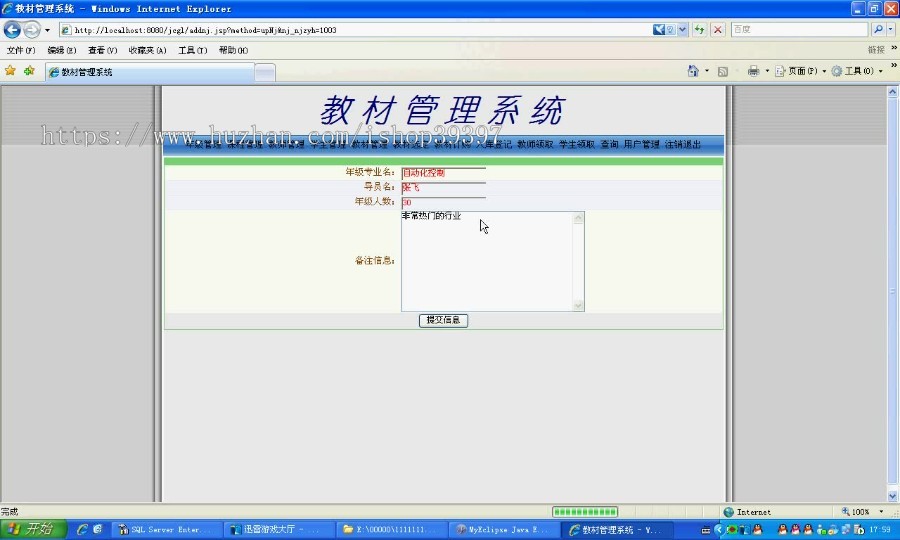Click page scrollbar down arrow
The height and width of the screenshot is (540, 900).
[x=893, y=496]
